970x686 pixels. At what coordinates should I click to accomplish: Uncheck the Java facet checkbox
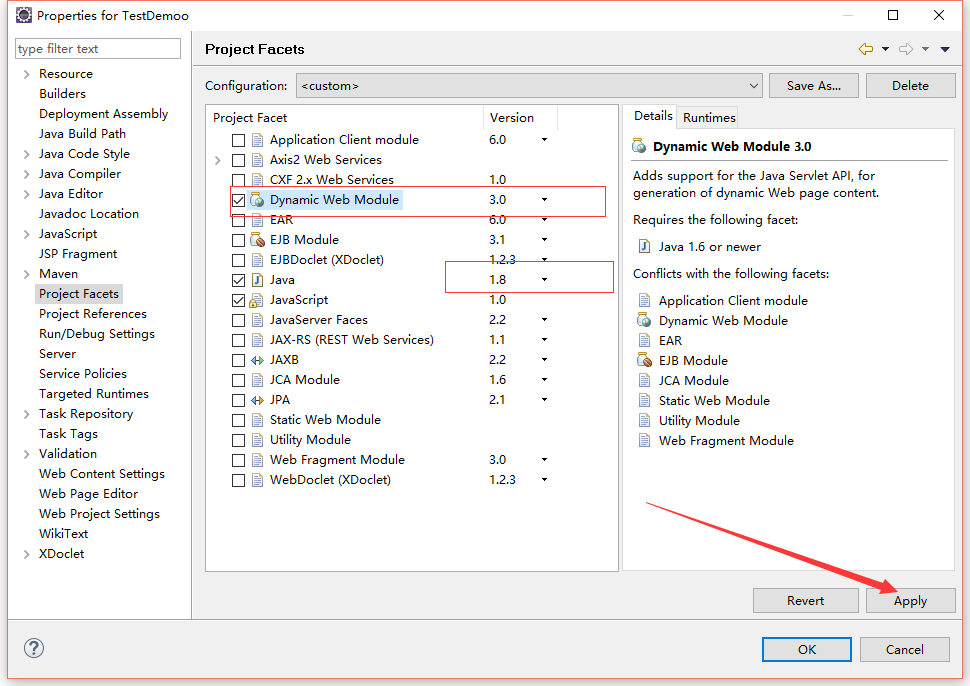pos(238,280)
